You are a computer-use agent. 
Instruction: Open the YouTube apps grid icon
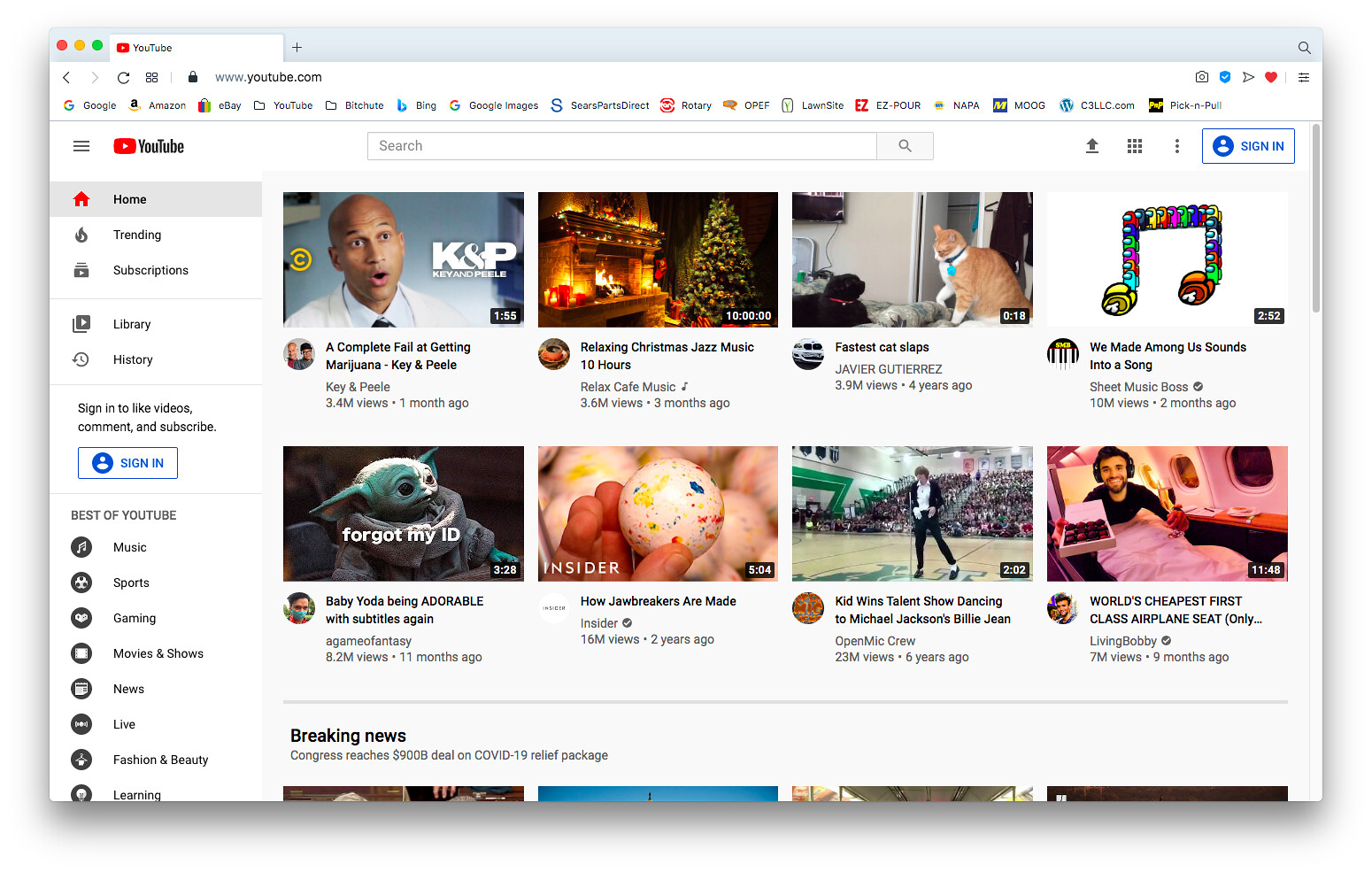tap(1135, 146)
